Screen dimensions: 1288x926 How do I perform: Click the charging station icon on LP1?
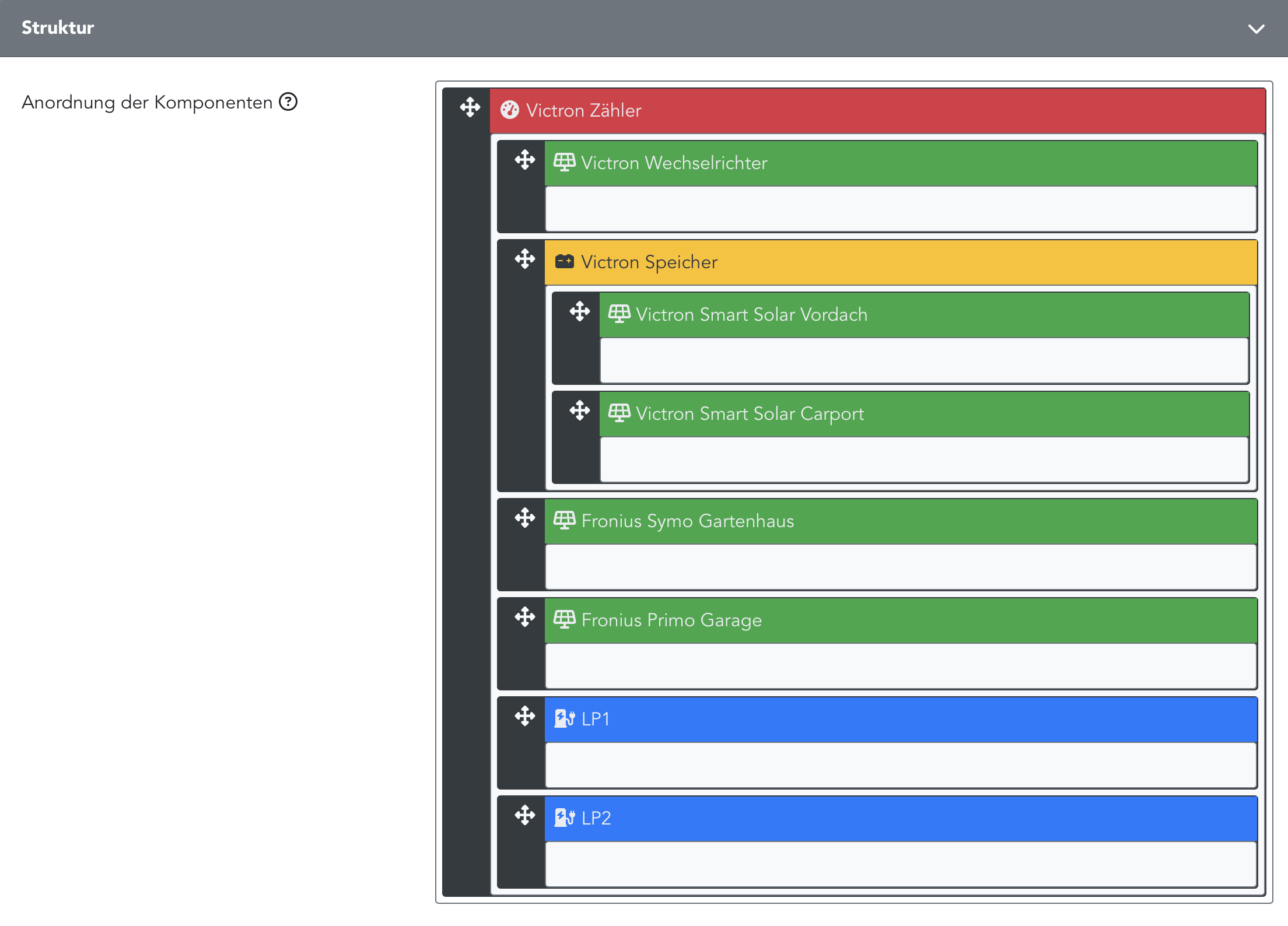(564, 719)
